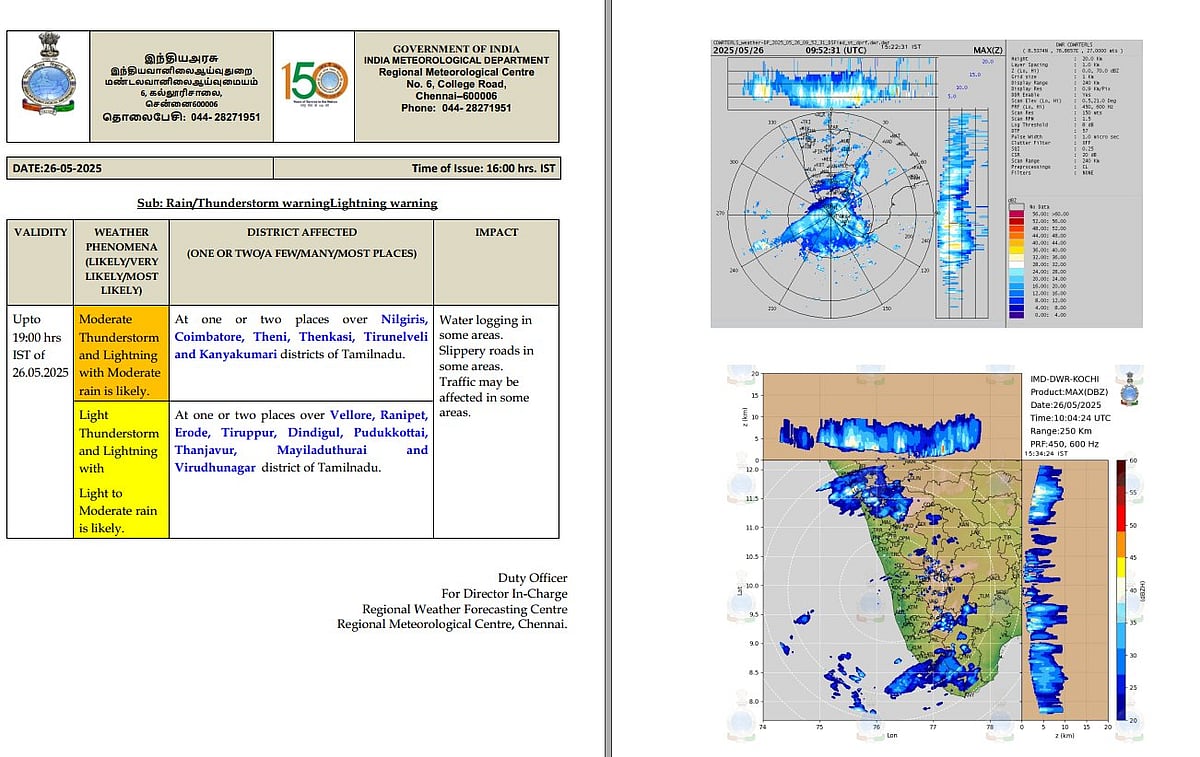Click the orange Moderate Thunderstorm warning cell
The height and width of the screenshot is (757, 1200).
[x=119, y=355]
